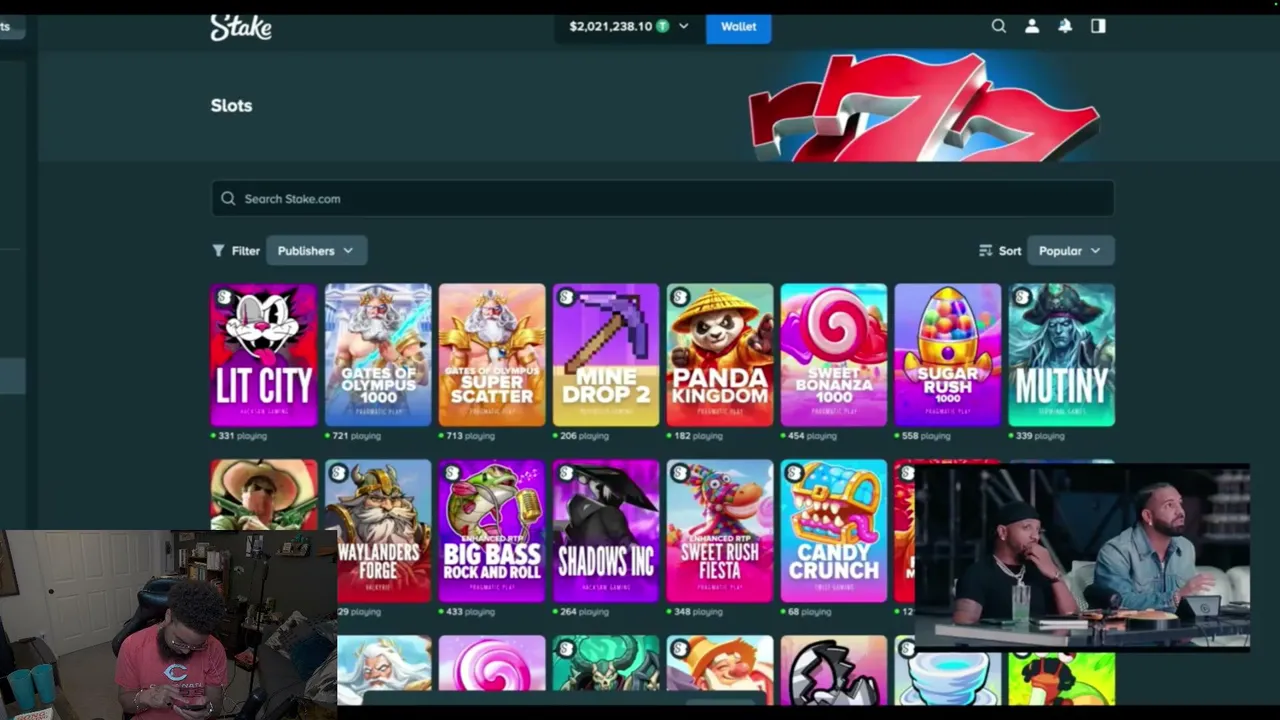Click the Stake logo
Image resolution: width=1280 pixels, height=720 pixels.
(x=241, y=27)
